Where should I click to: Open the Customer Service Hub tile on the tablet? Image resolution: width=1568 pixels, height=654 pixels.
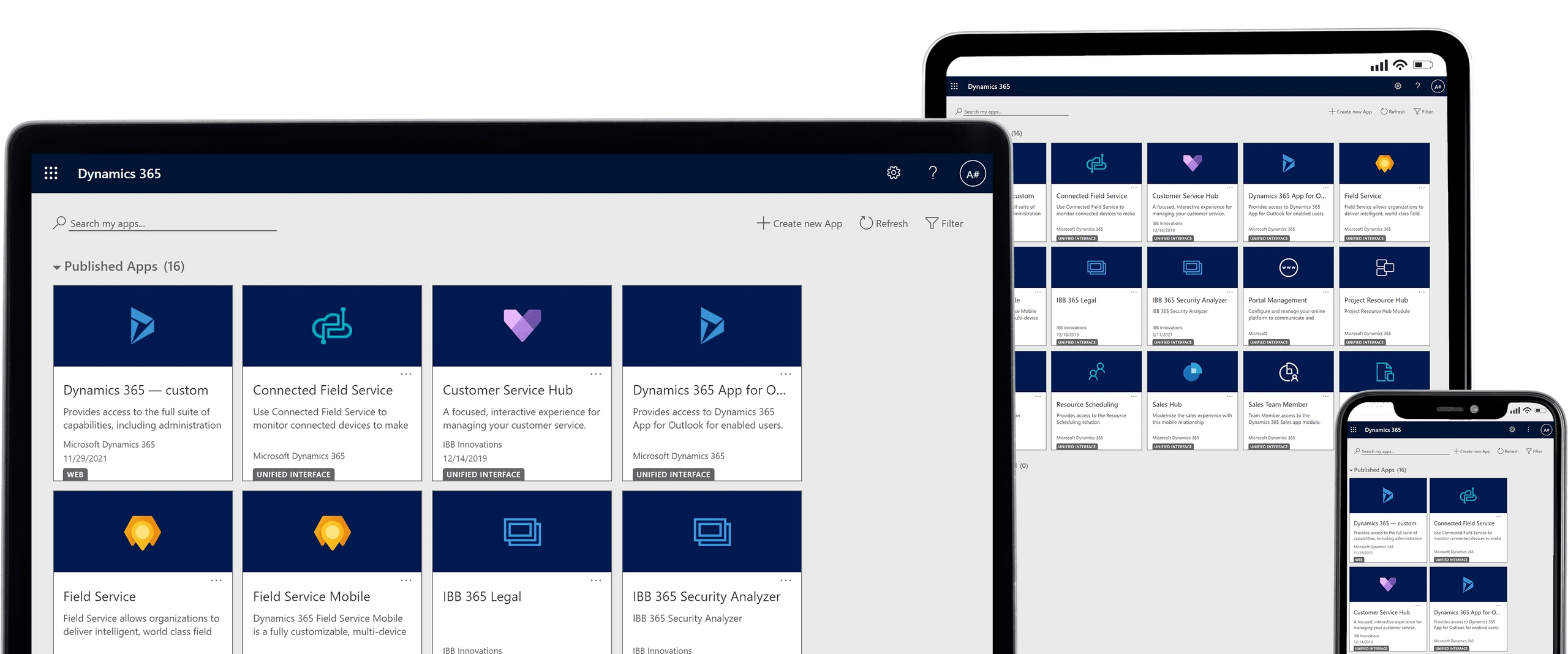pyautogui.click(x=1193, y=192)
